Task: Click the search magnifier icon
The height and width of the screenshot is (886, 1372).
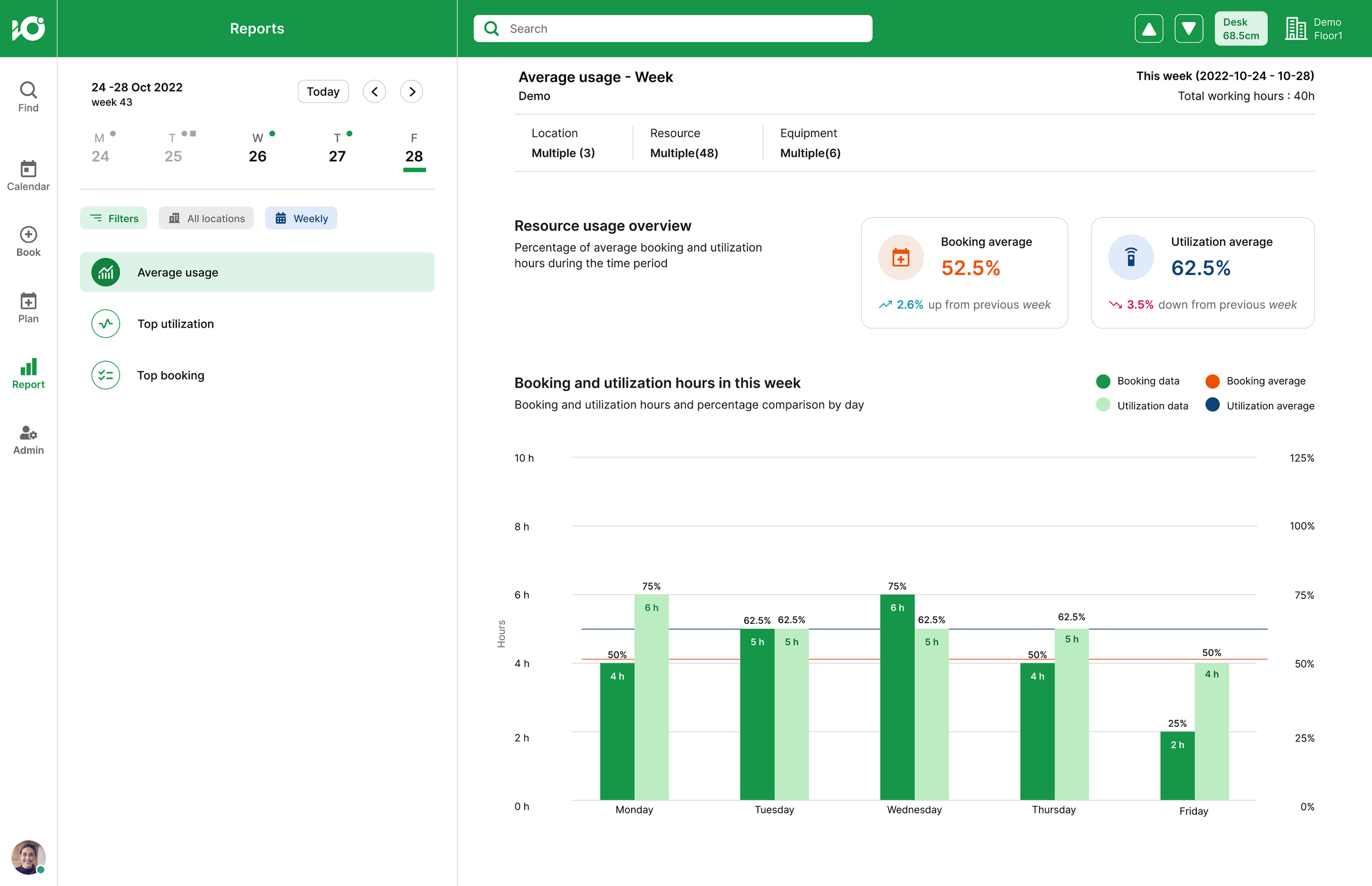Action: (x=492, y=28)
